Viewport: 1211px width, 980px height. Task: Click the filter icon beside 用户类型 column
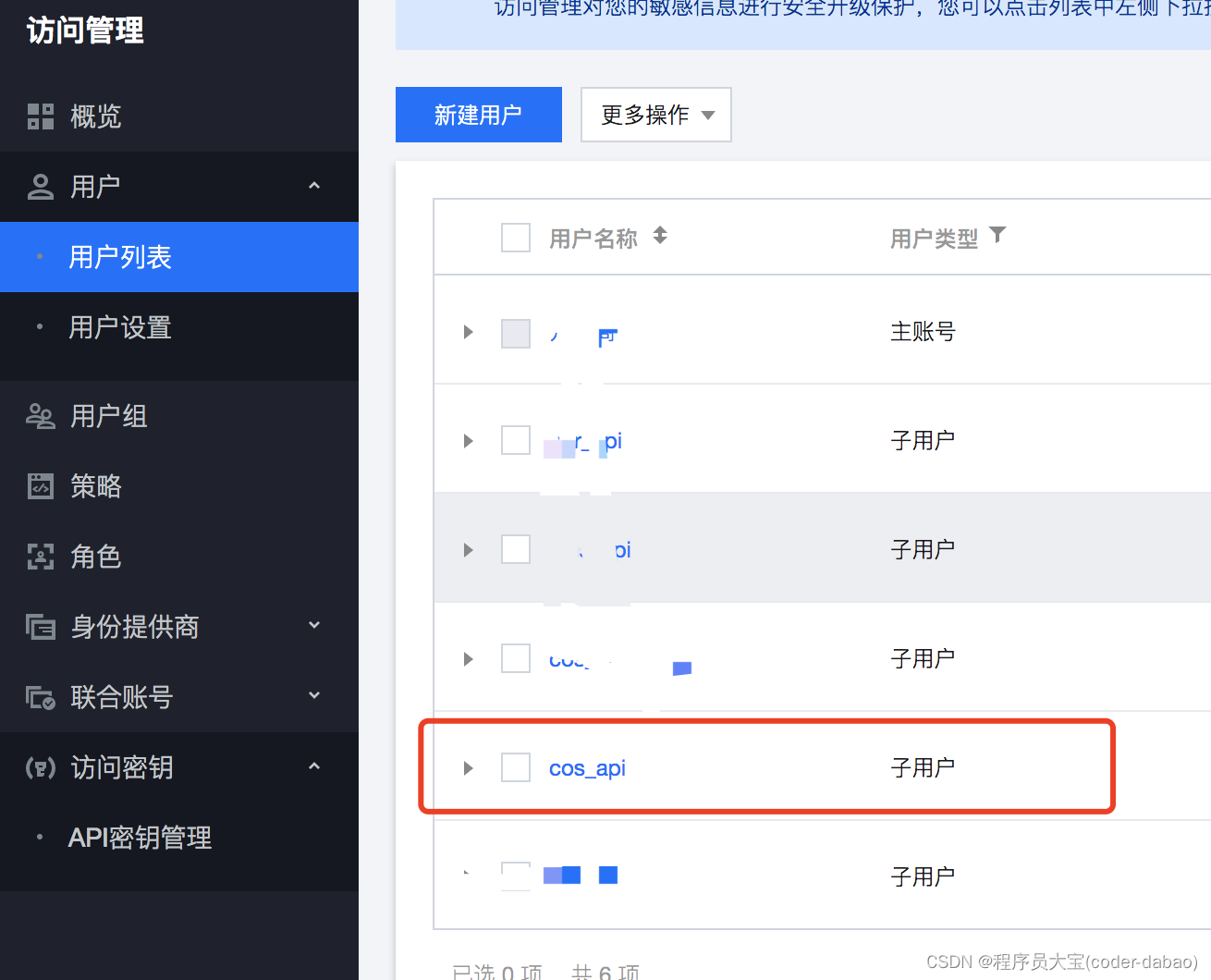997,235
